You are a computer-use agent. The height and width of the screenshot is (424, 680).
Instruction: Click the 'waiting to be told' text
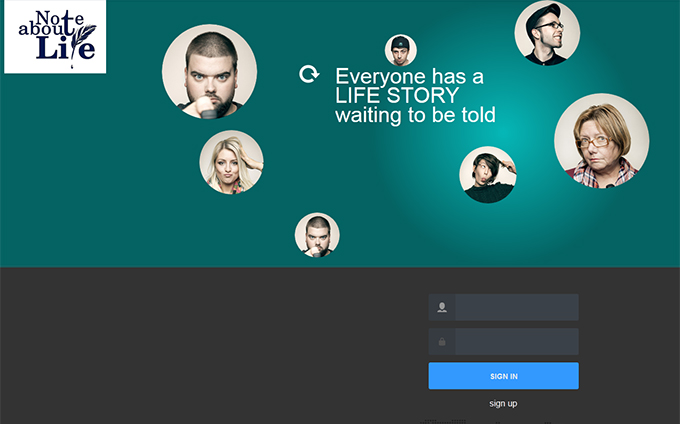click(x=415, y=115)
